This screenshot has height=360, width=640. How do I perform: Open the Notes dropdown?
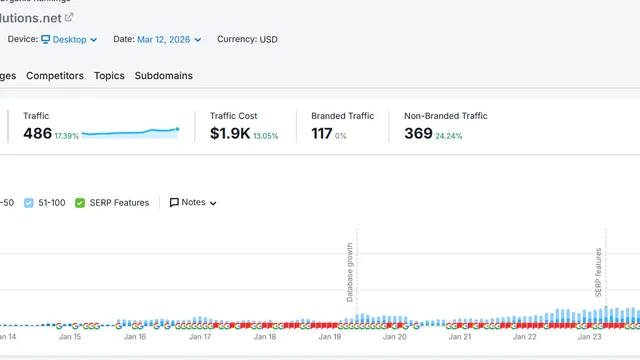[193, 202]
